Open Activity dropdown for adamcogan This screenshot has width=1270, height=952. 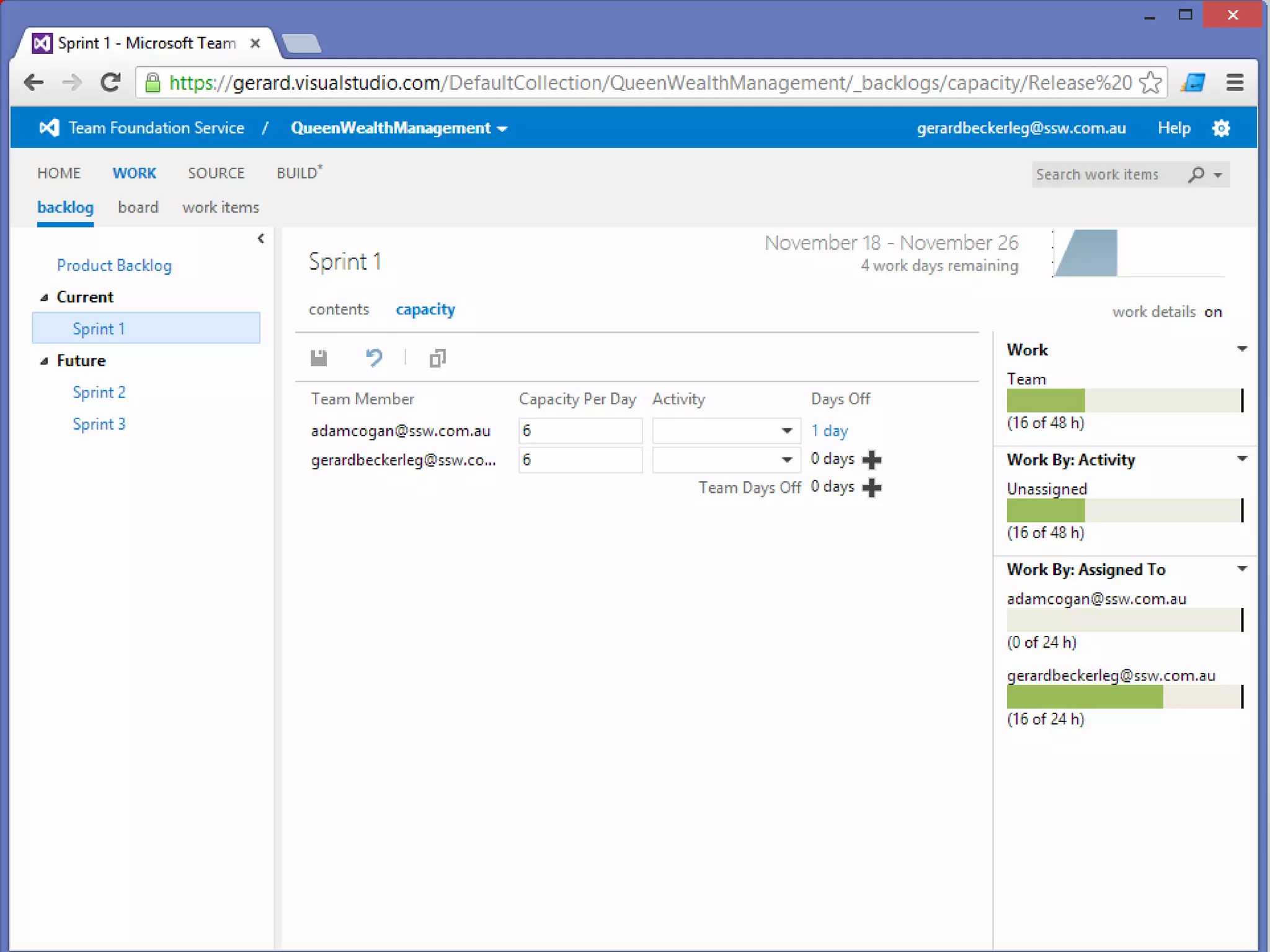(786, 431)
